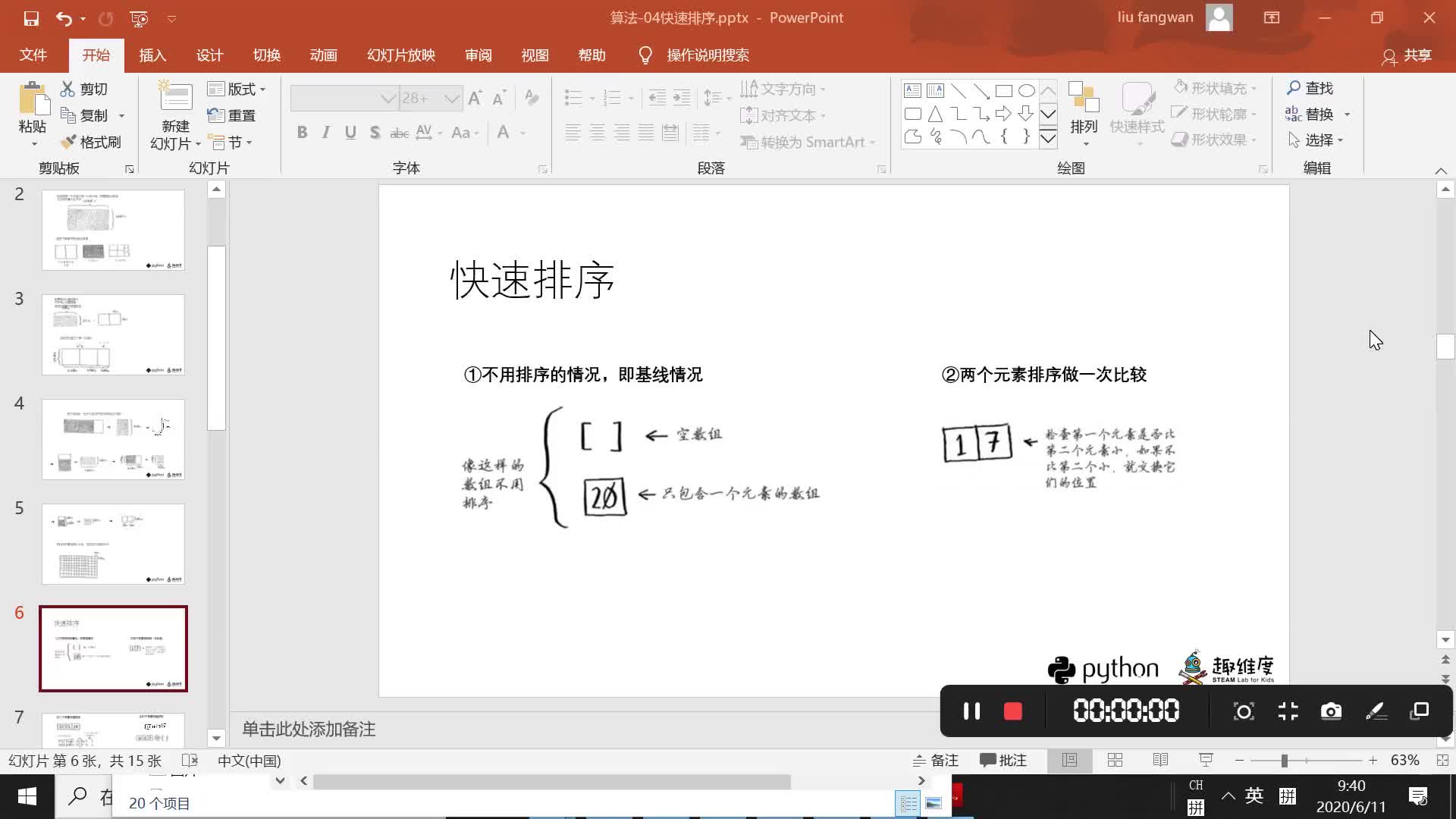Expand the shapes gallery more button

(1048, 138)
